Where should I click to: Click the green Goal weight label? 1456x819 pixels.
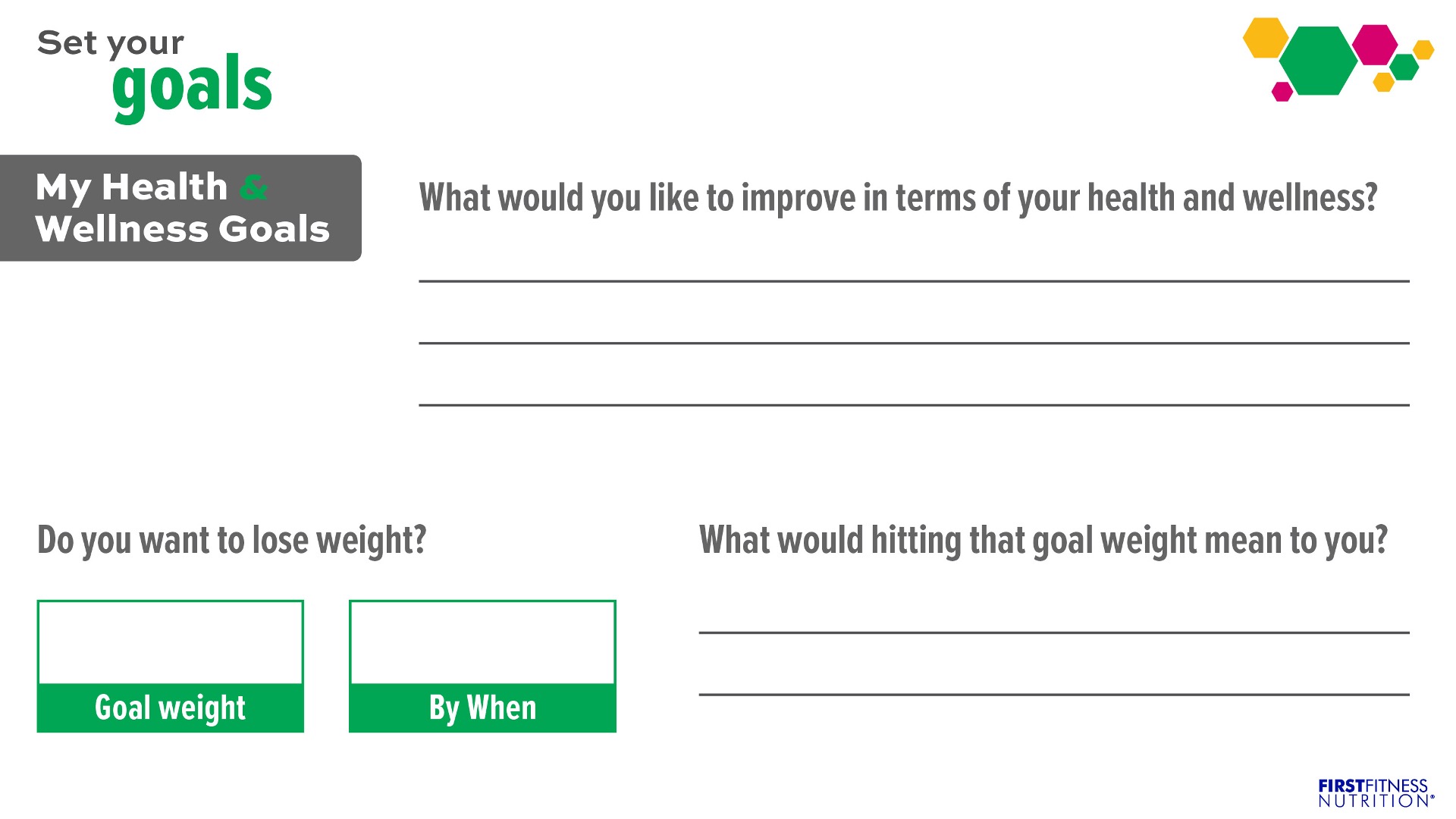click(171, 708)
